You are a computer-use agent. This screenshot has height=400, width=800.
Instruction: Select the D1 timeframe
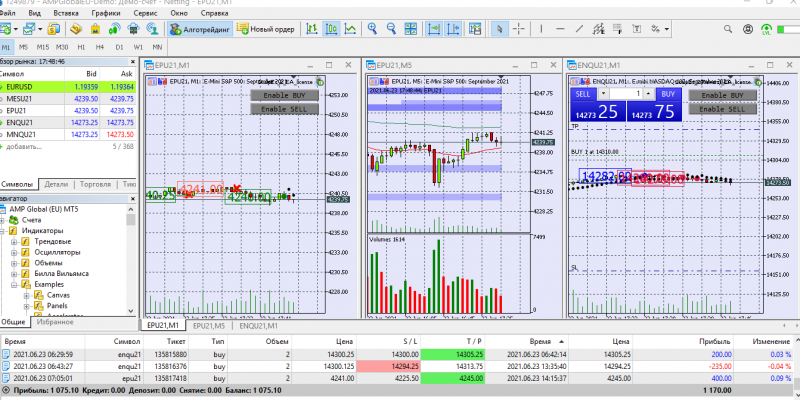pyautogui.click(x=119, y=47)
